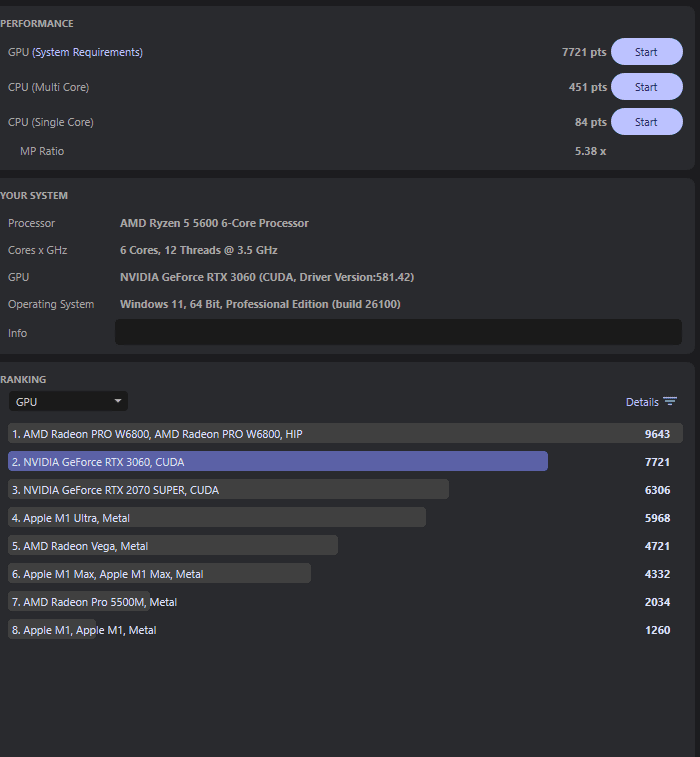Select the Apple M1 Ultra ranking row
700x757 pixels.
tap(345, 518)
